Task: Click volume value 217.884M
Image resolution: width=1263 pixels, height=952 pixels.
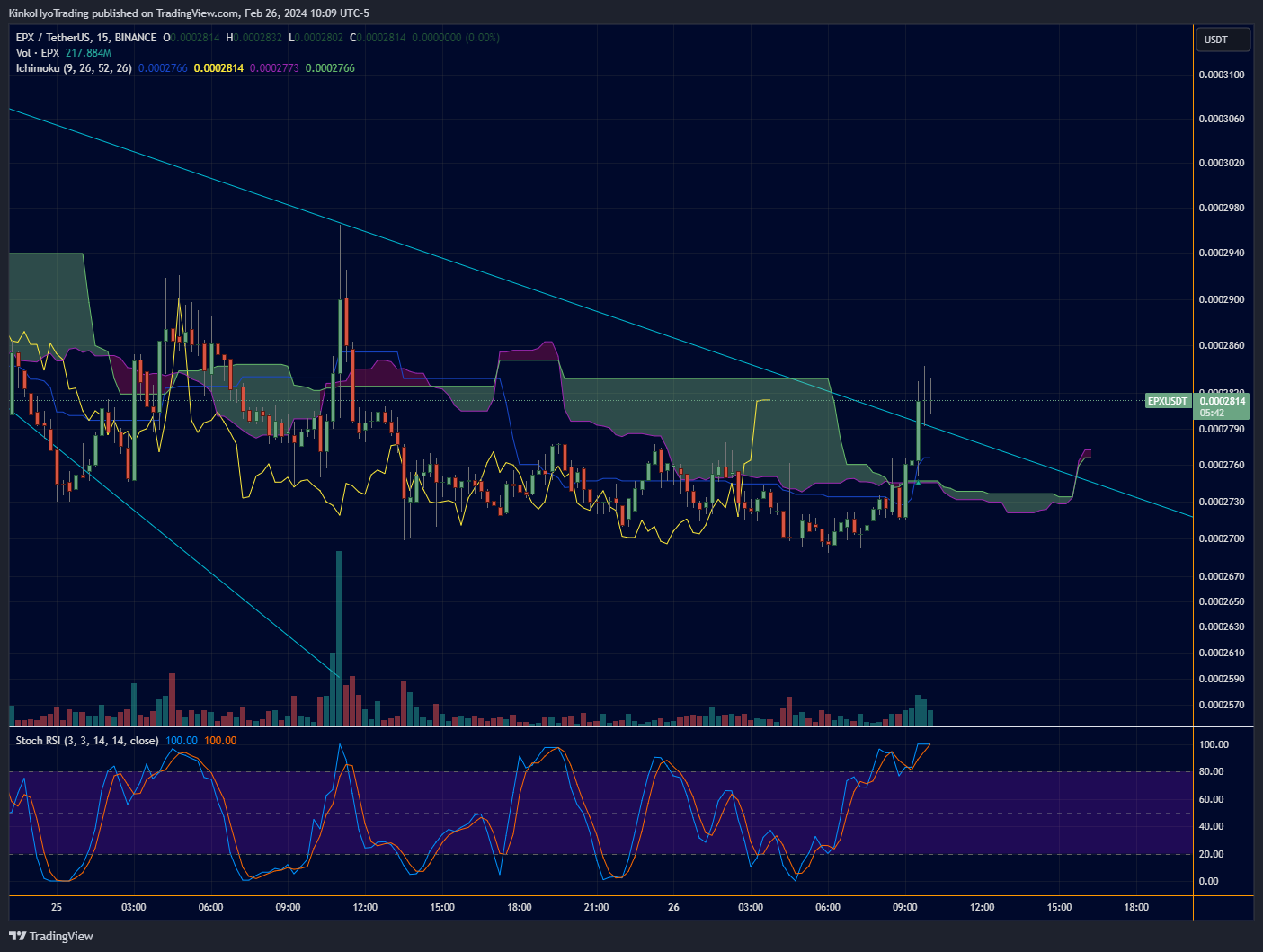Action: 88,53
